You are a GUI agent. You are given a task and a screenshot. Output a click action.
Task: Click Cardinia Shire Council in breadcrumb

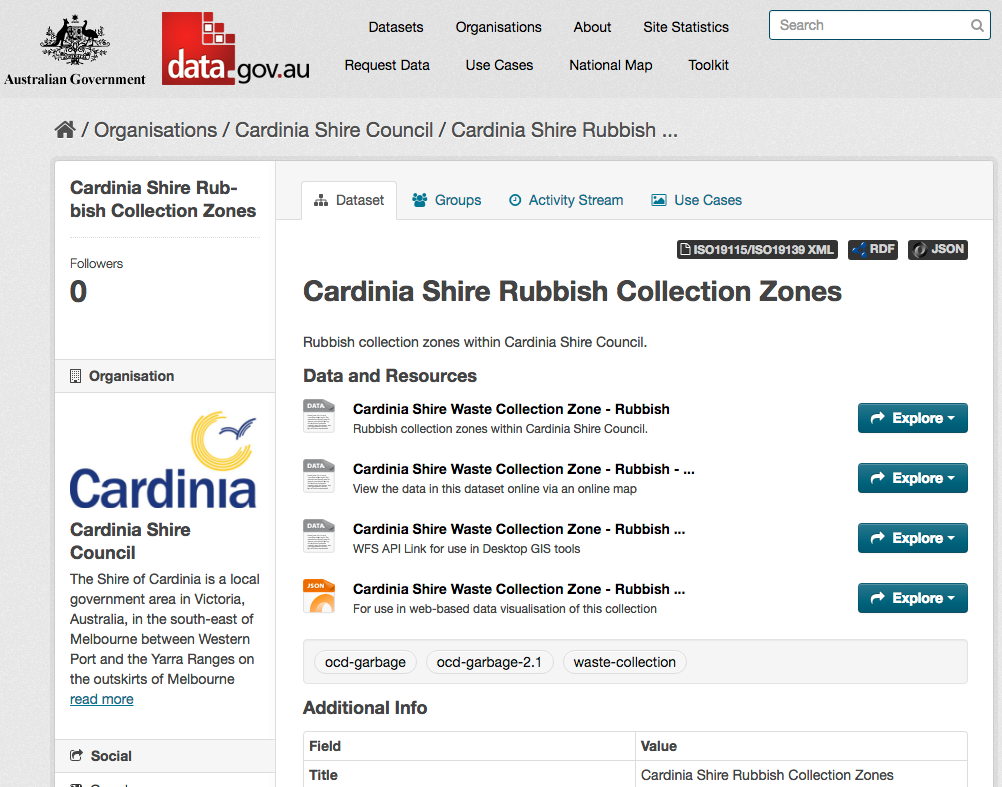coord(334,130)
